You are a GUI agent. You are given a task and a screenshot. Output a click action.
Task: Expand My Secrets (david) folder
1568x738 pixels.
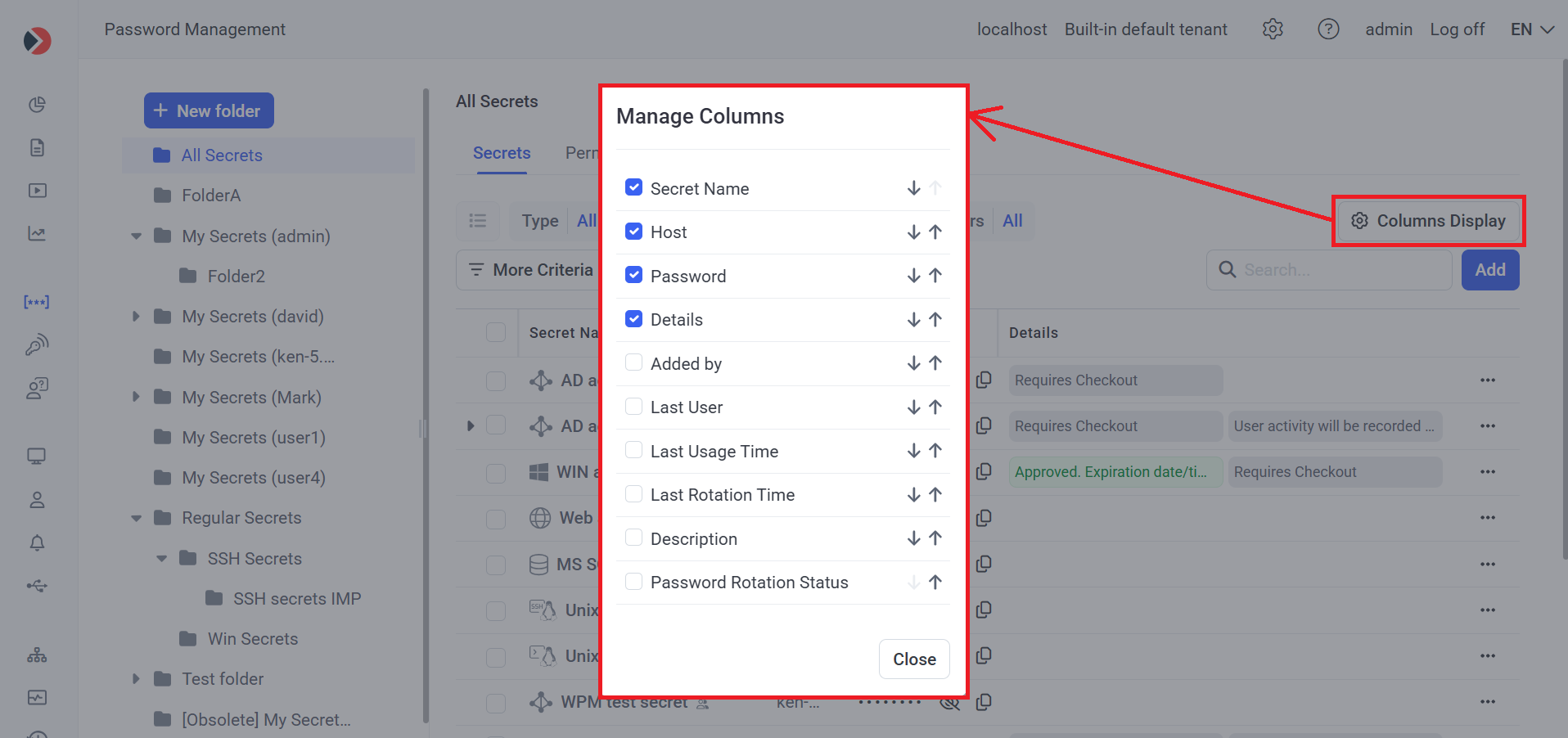137,317
